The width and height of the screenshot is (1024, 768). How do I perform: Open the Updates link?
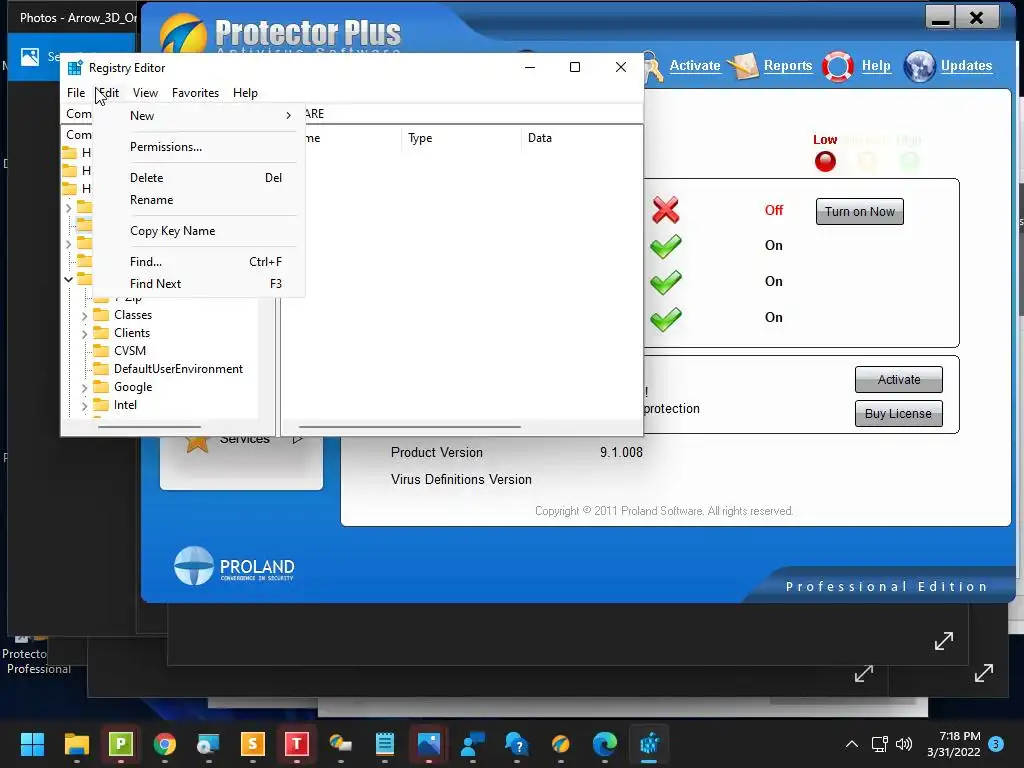pos(966,65)
